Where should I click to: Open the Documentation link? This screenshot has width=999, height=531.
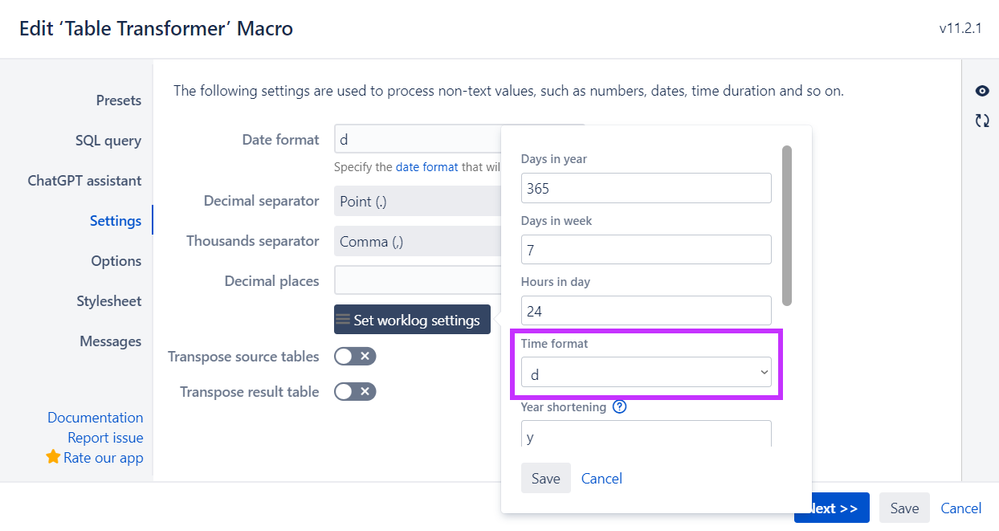[x=95, y=417]
